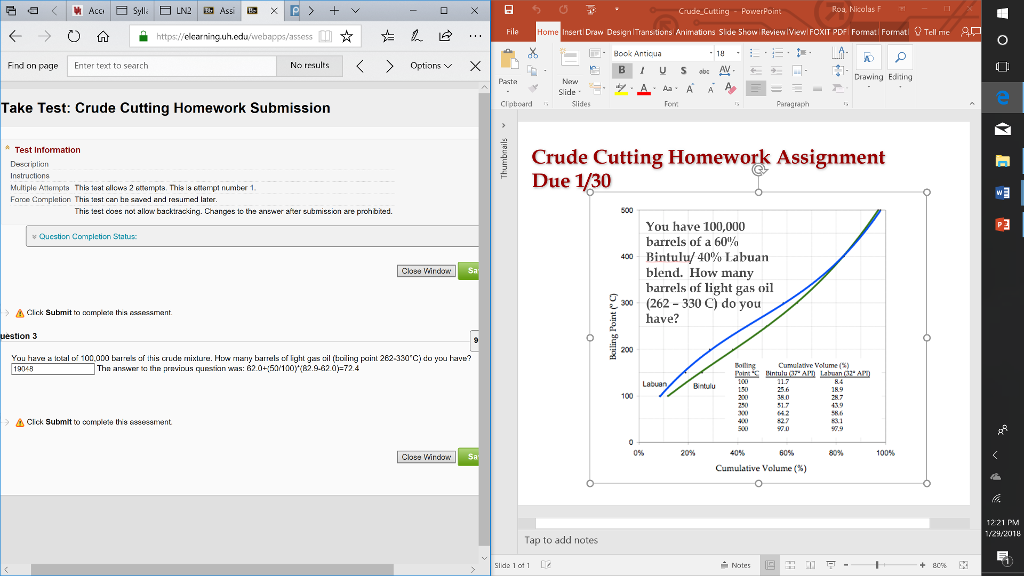
Task: Add page to favorites with star icon
Action: 347,37
